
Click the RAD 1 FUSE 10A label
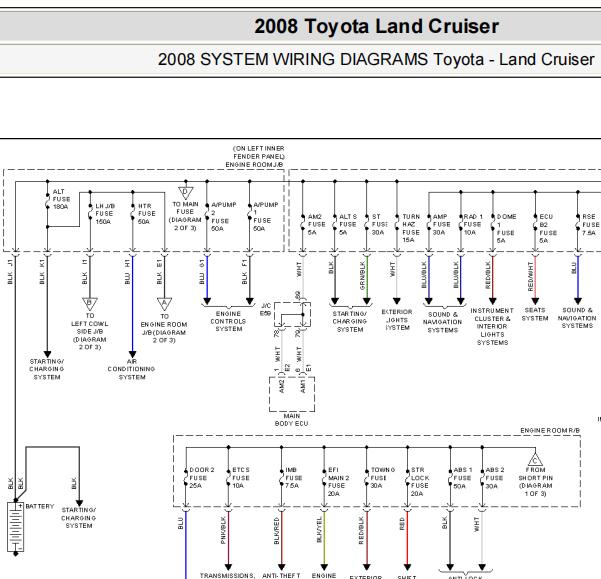473,224
